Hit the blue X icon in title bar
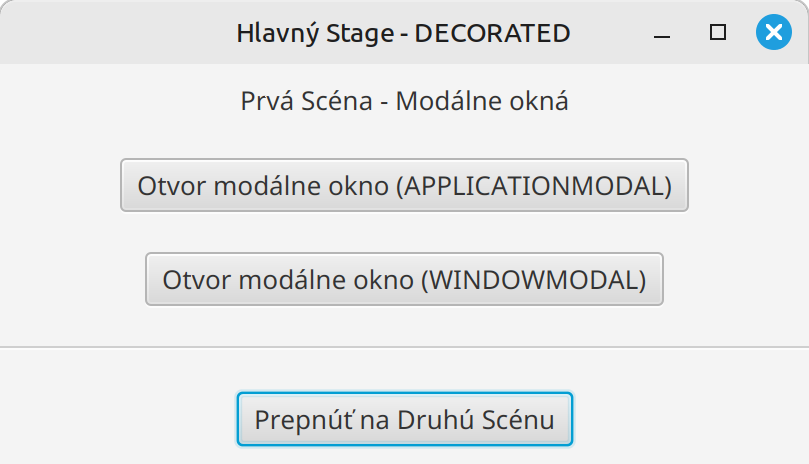Viewport: 809px width, 464px height. coord(772,33)
